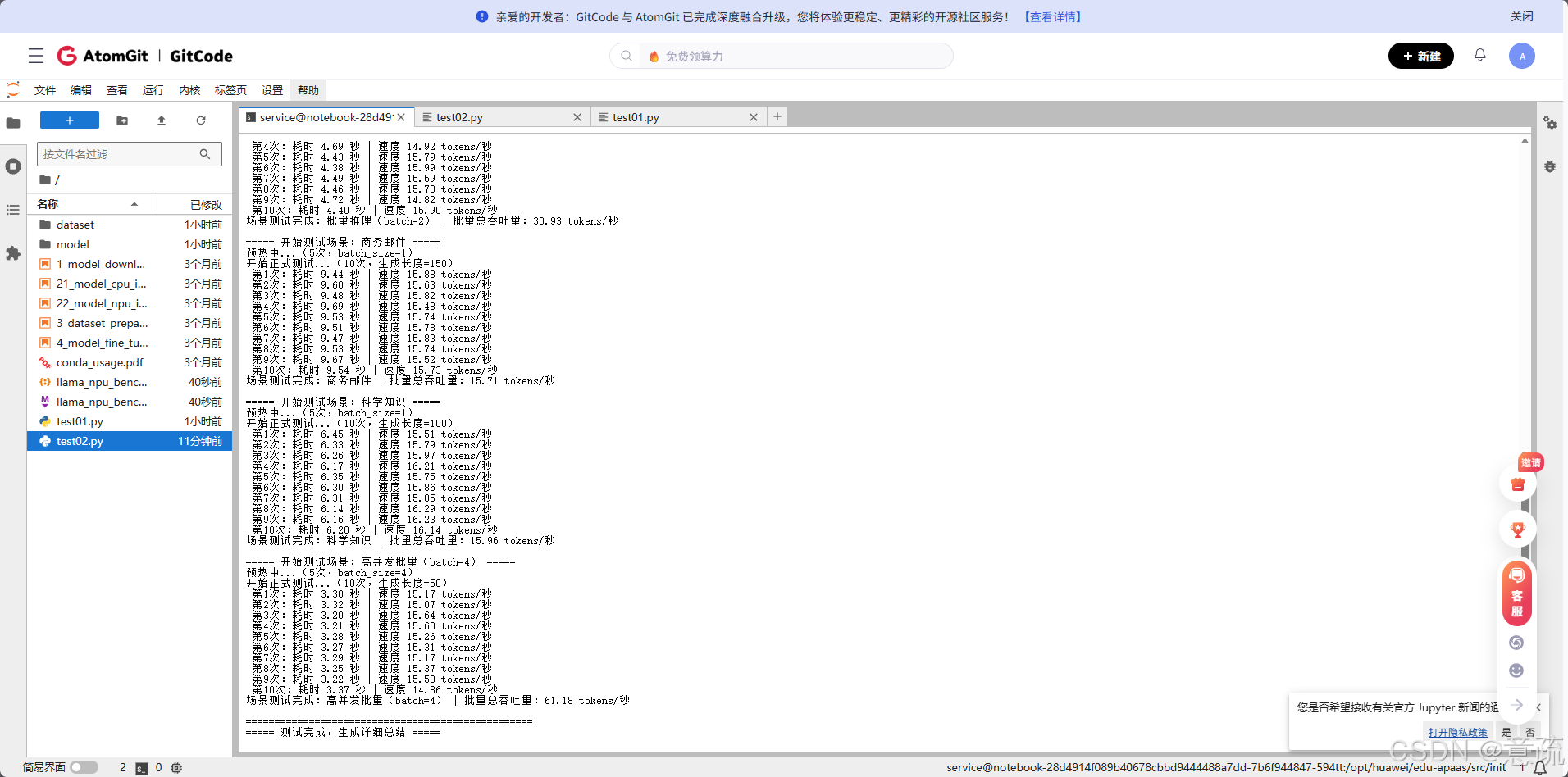Close the test02.py tab
The width and height of the screenshot is (1568, 777).
click(577, 117)
